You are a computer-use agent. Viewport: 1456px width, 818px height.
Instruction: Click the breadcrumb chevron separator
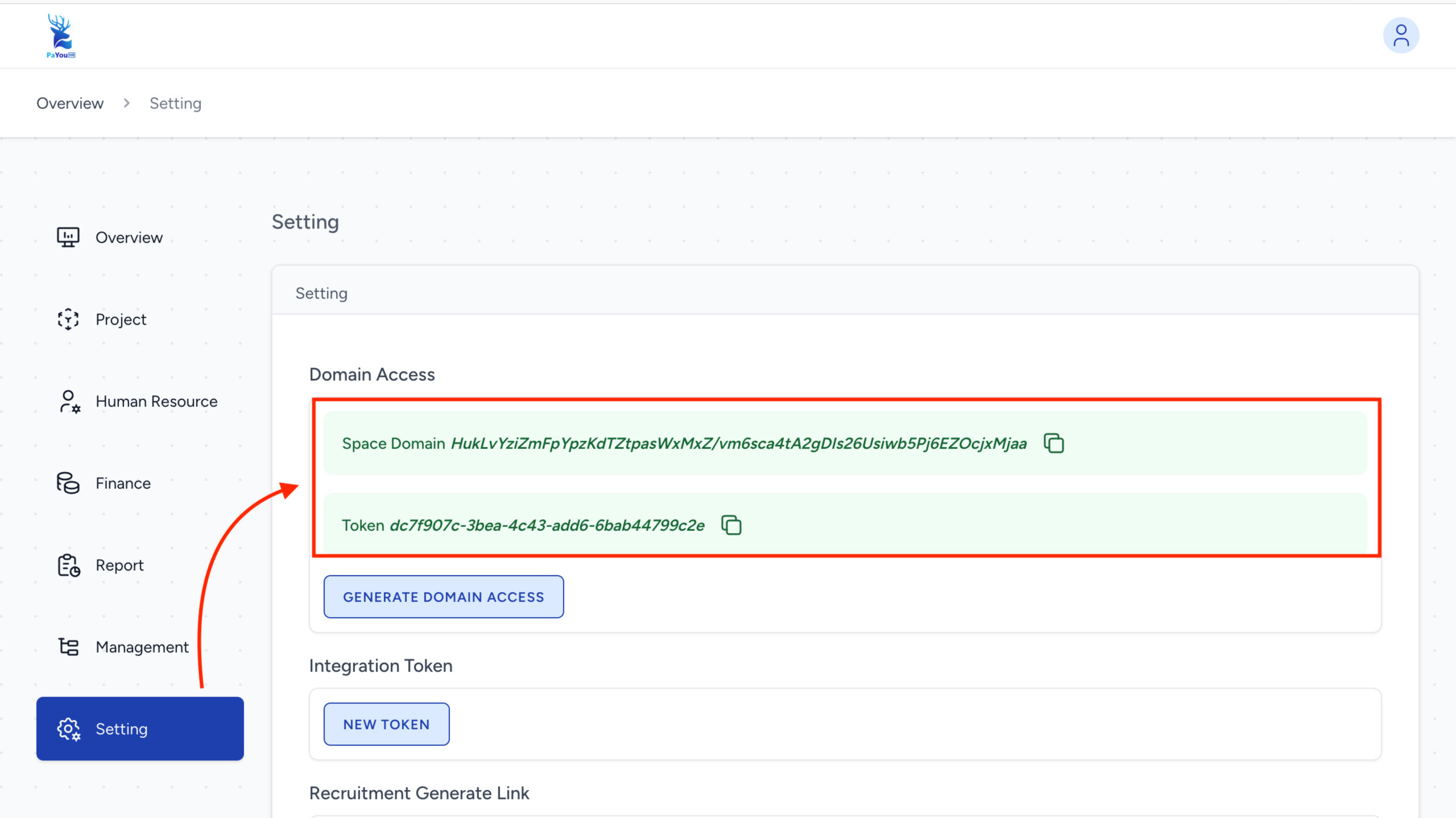126,103
